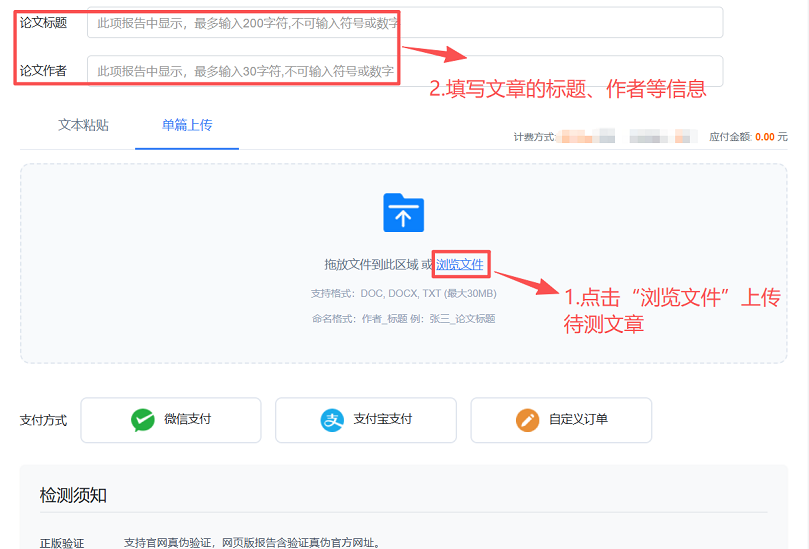The image size is (809, 549).
Task: Click the 应付金额 0.00 amount
Action: coord(764,137)
